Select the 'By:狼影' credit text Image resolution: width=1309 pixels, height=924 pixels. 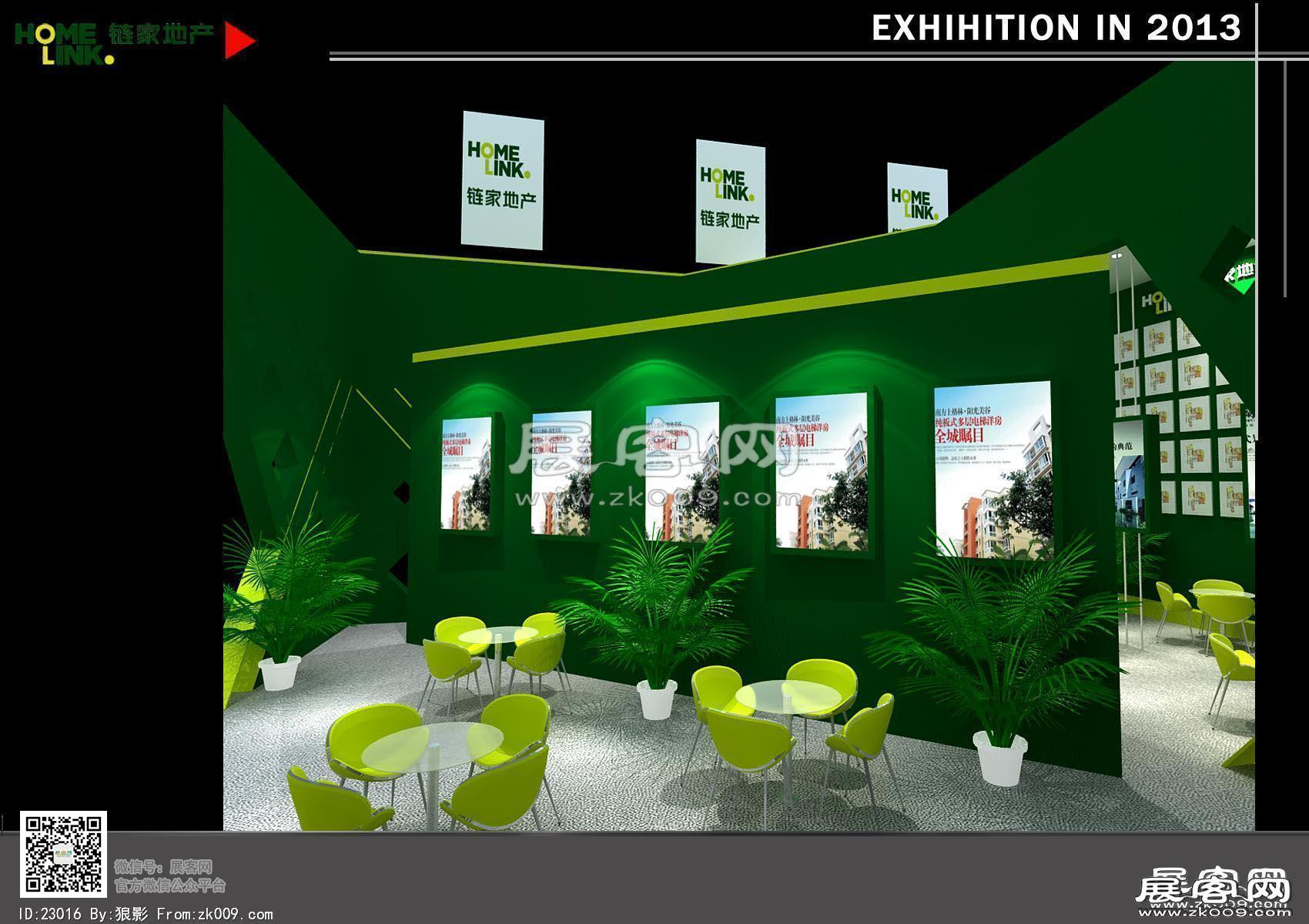coord(119,914)
